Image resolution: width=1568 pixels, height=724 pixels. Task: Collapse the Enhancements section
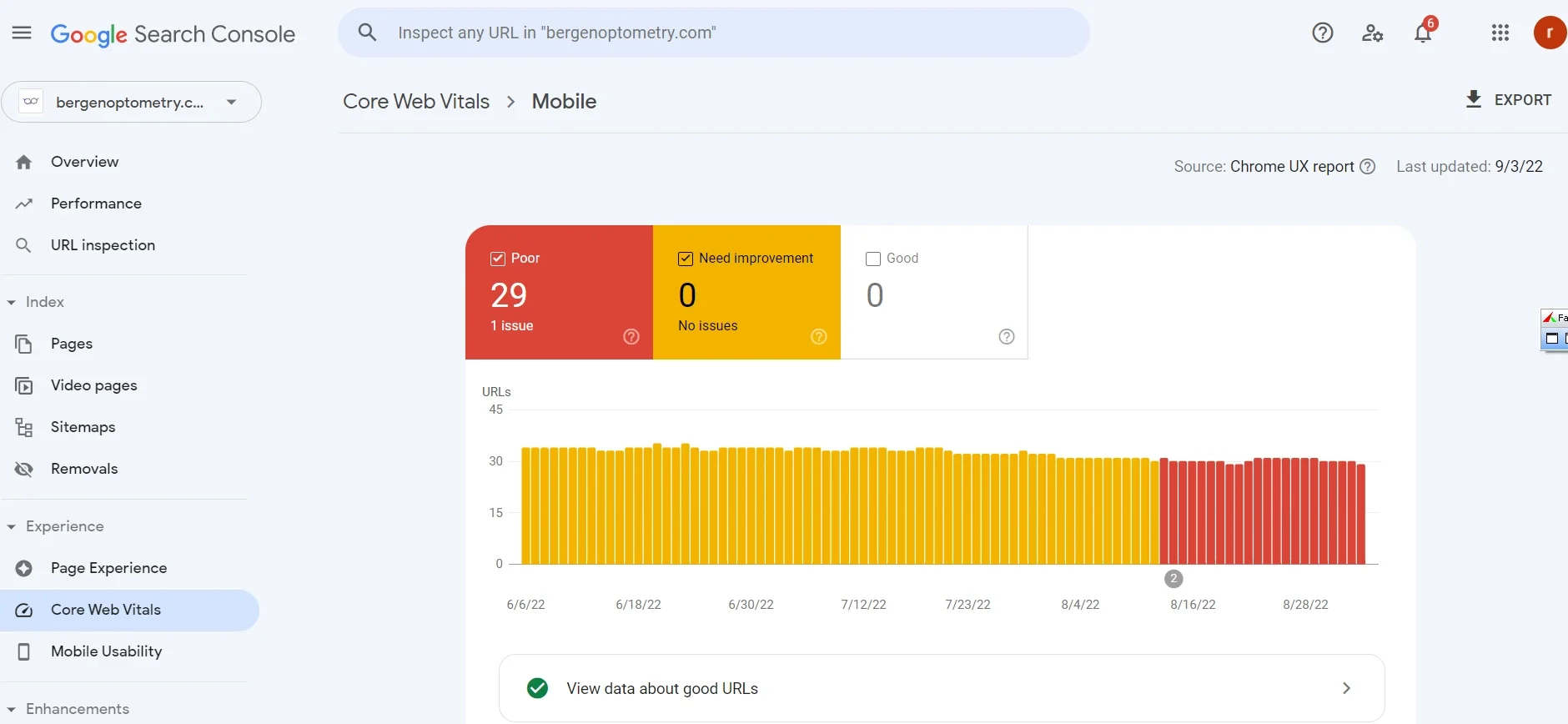point(11,709)
